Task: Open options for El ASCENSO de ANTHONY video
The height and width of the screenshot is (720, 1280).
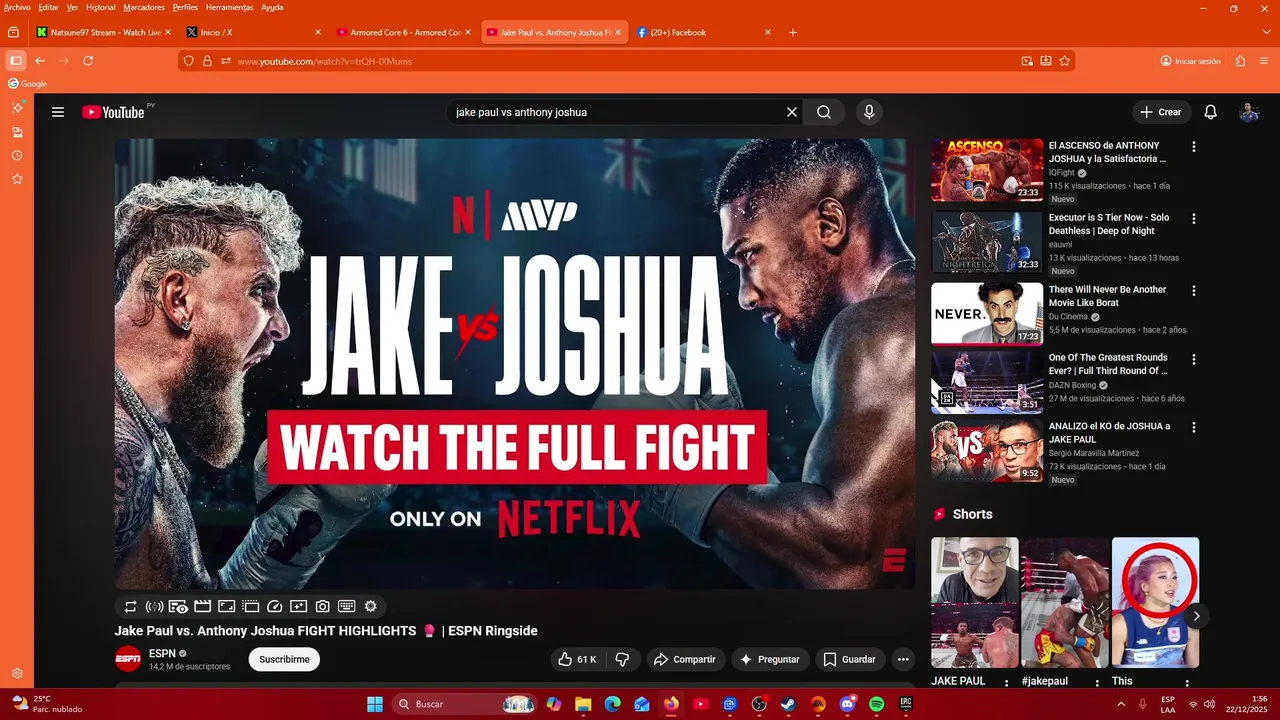Action: 1193,147
